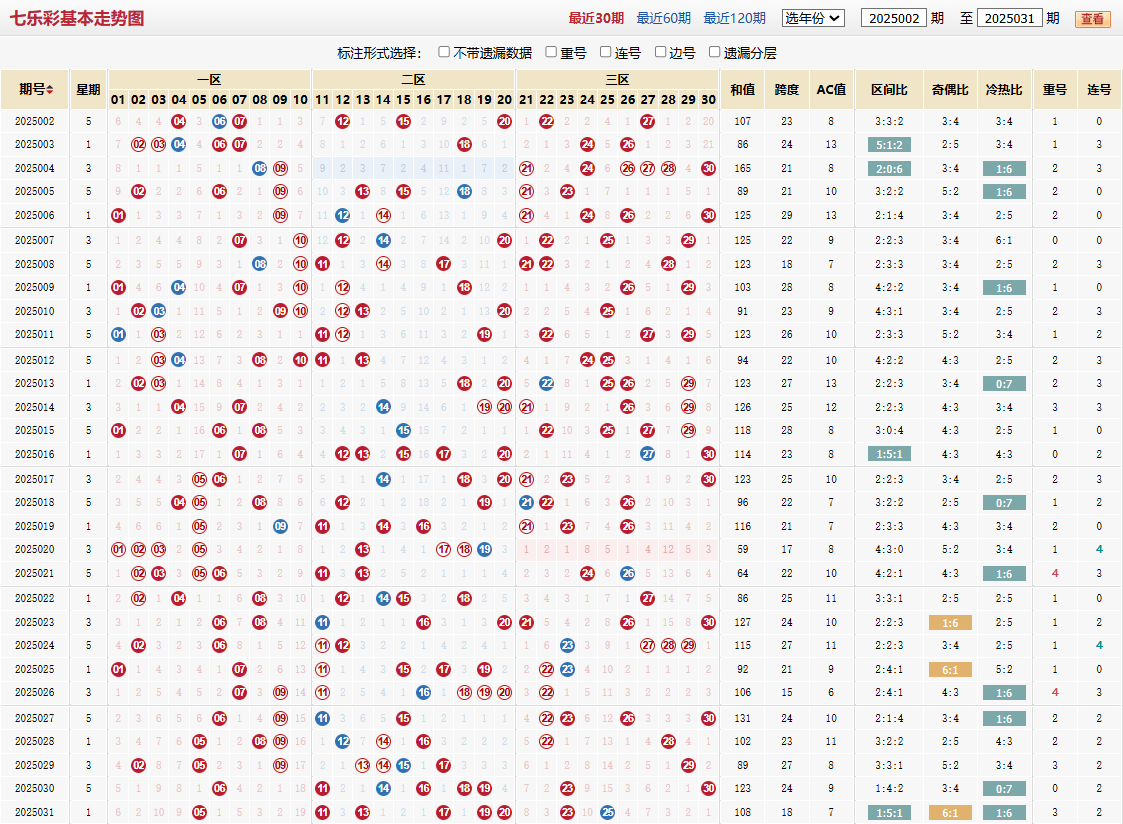Click blue ball 03 in row 2025010

(159, 311)
